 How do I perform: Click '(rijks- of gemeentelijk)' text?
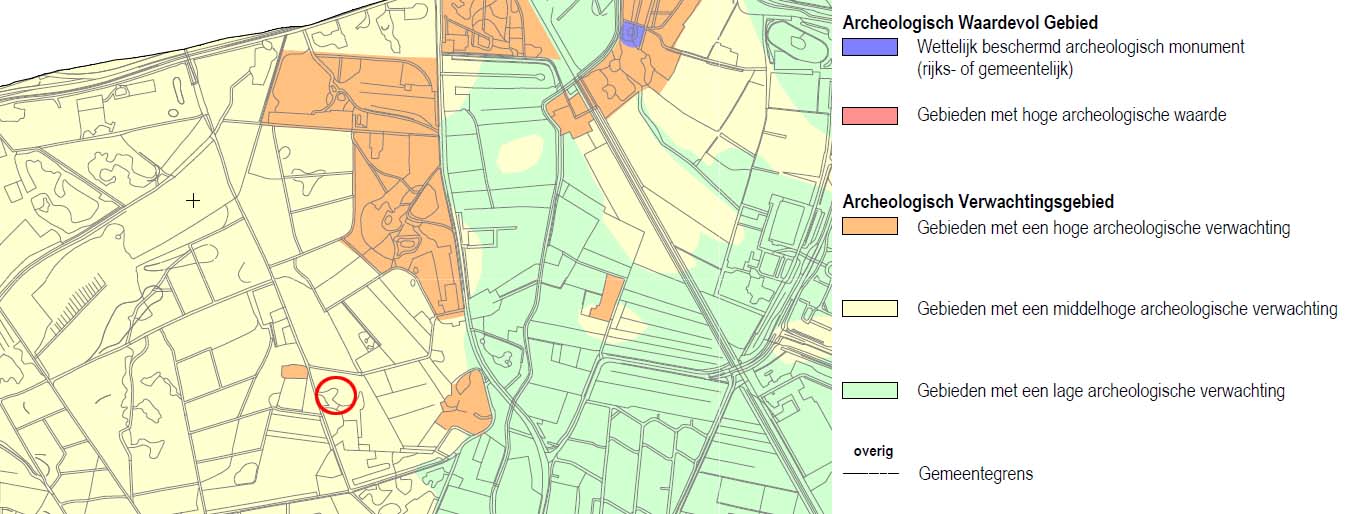[995, 70]
